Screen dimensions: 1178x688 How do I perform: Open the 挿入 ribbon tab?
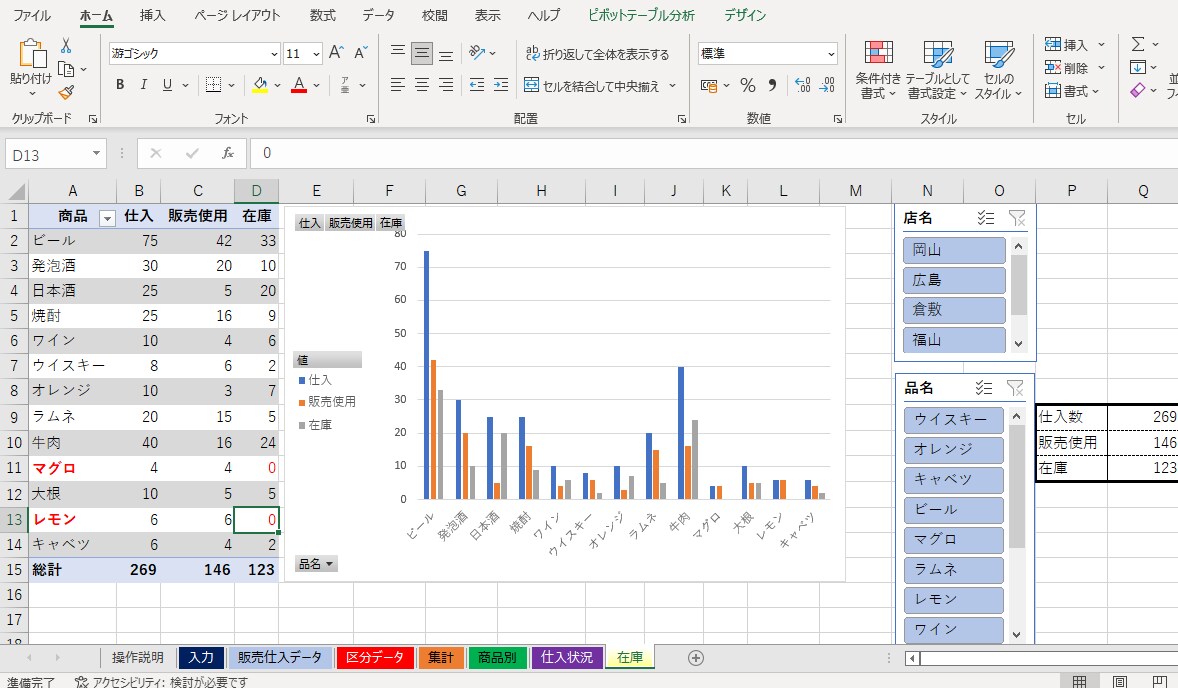coord(153,15)
